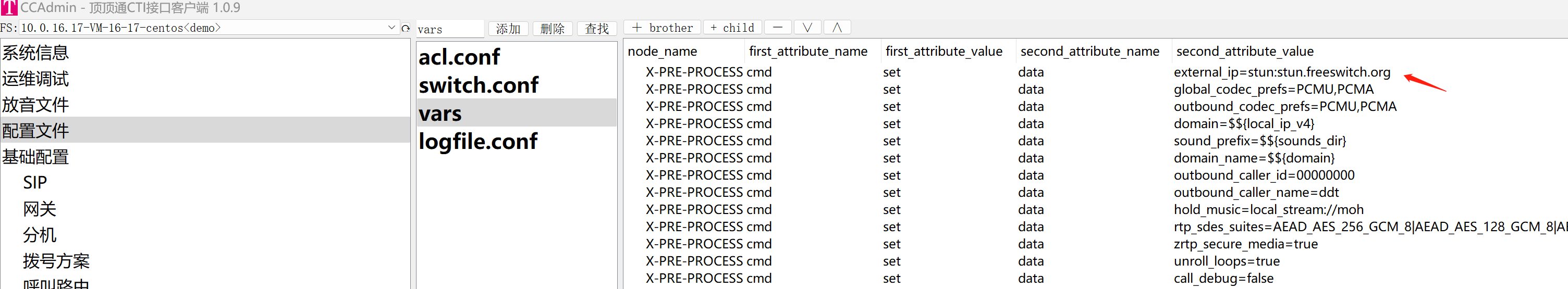Open 放音文件 in the sidebar

205,105
